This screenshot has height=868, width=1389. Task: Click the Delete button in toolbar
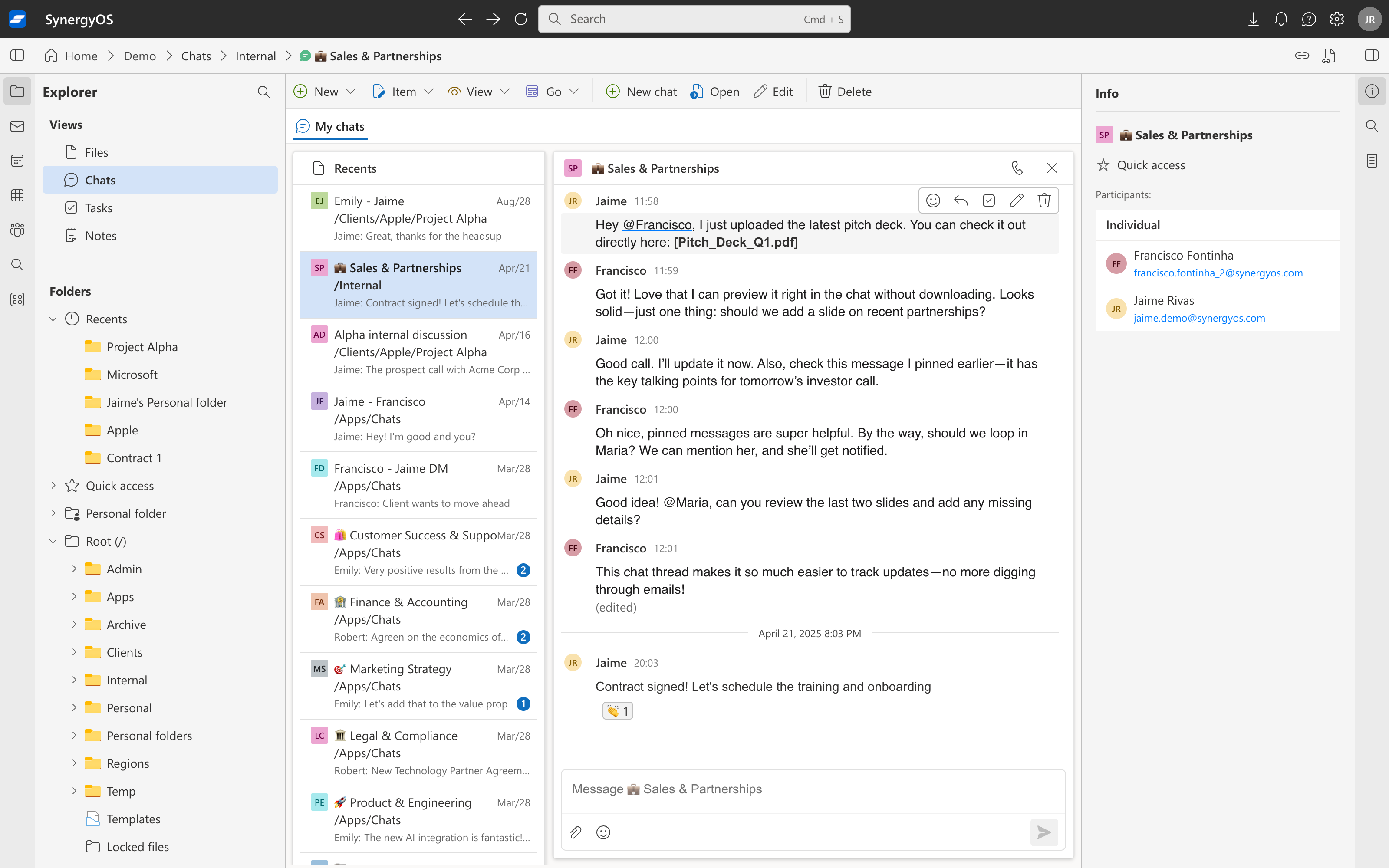coord(845,92)
